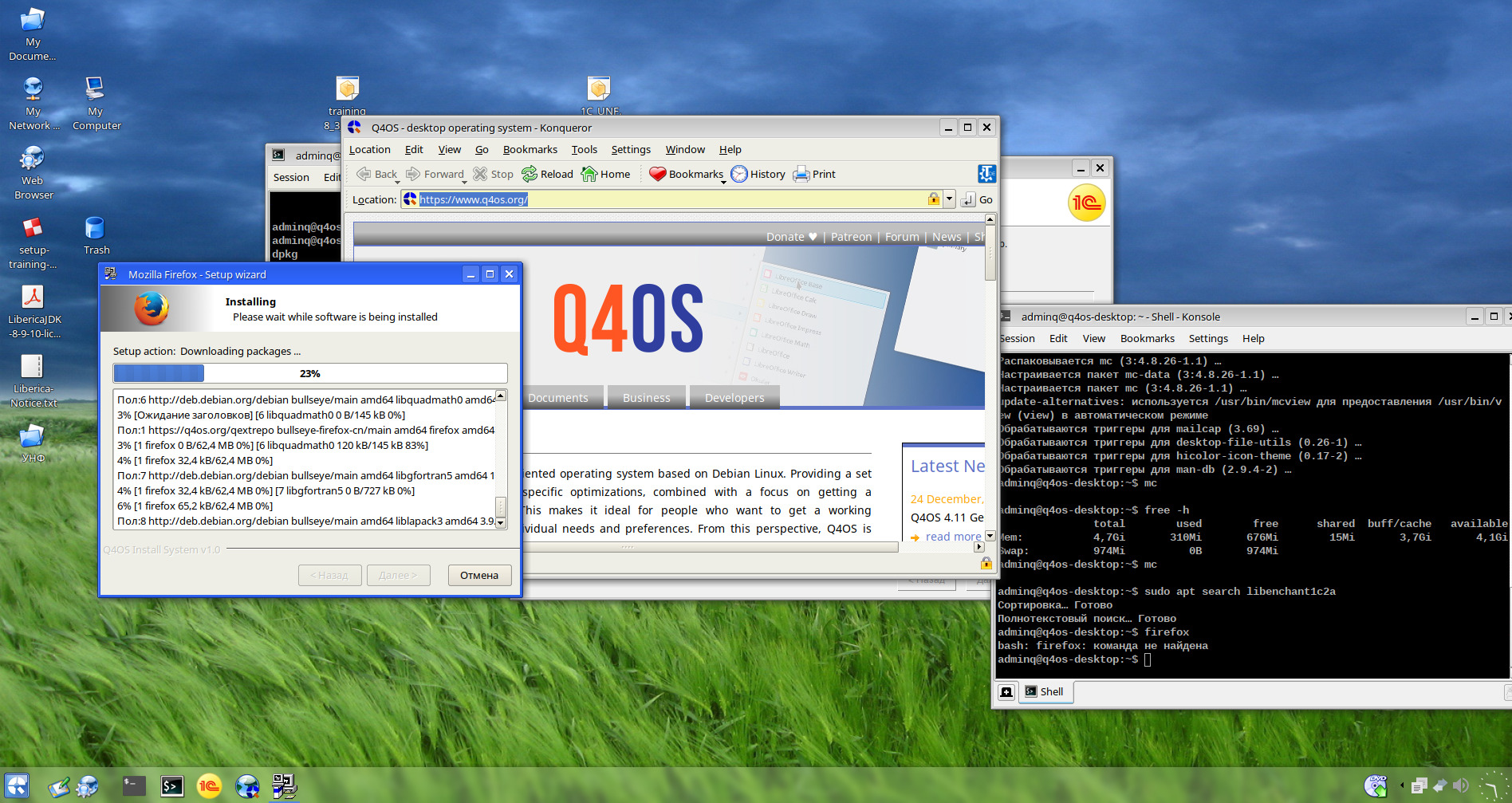Open History from the clock icon
The image size is (1512, 803).
click(x=739, y=174)
